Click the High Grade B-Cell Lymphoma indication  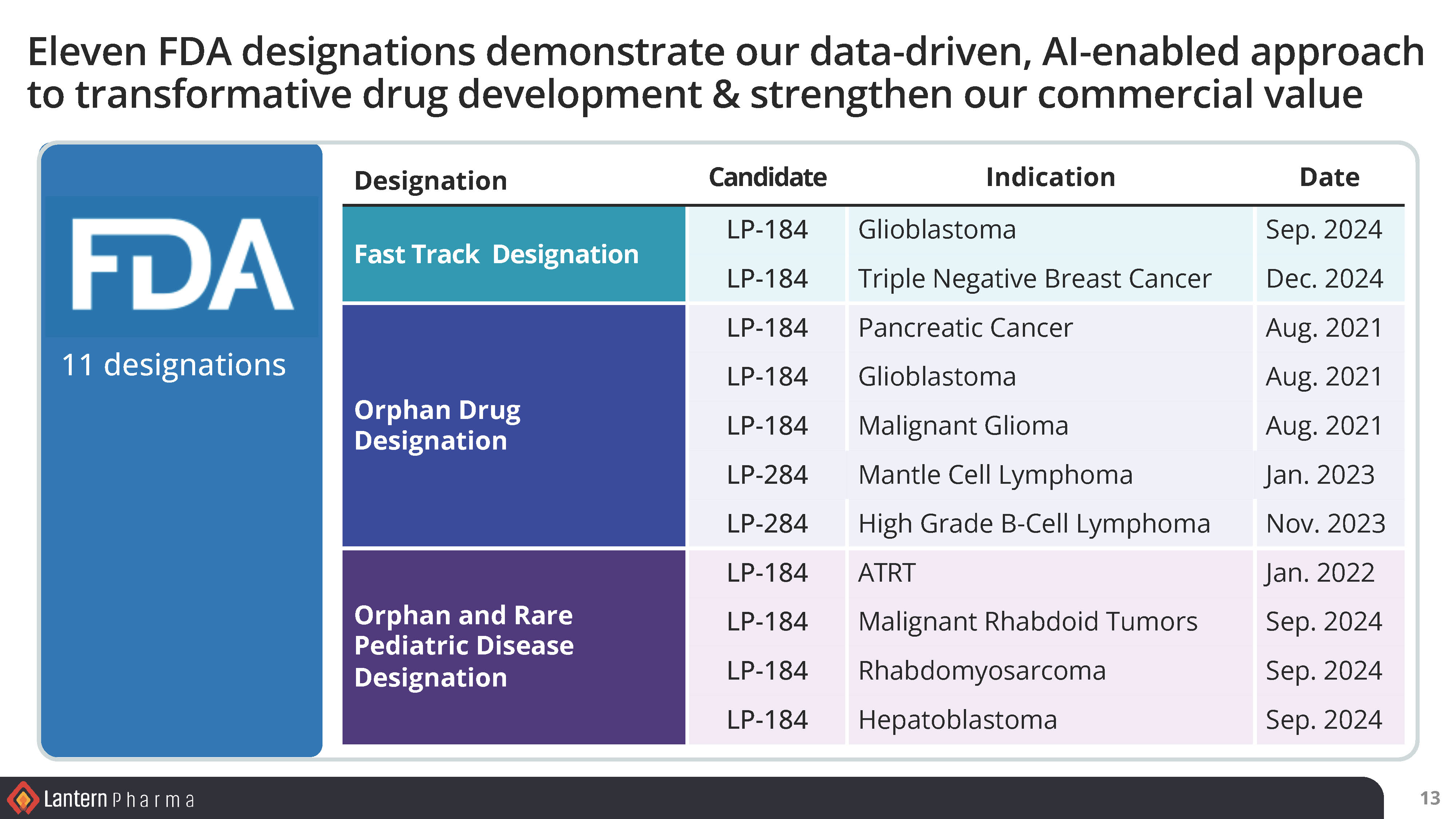(1034, 523)
